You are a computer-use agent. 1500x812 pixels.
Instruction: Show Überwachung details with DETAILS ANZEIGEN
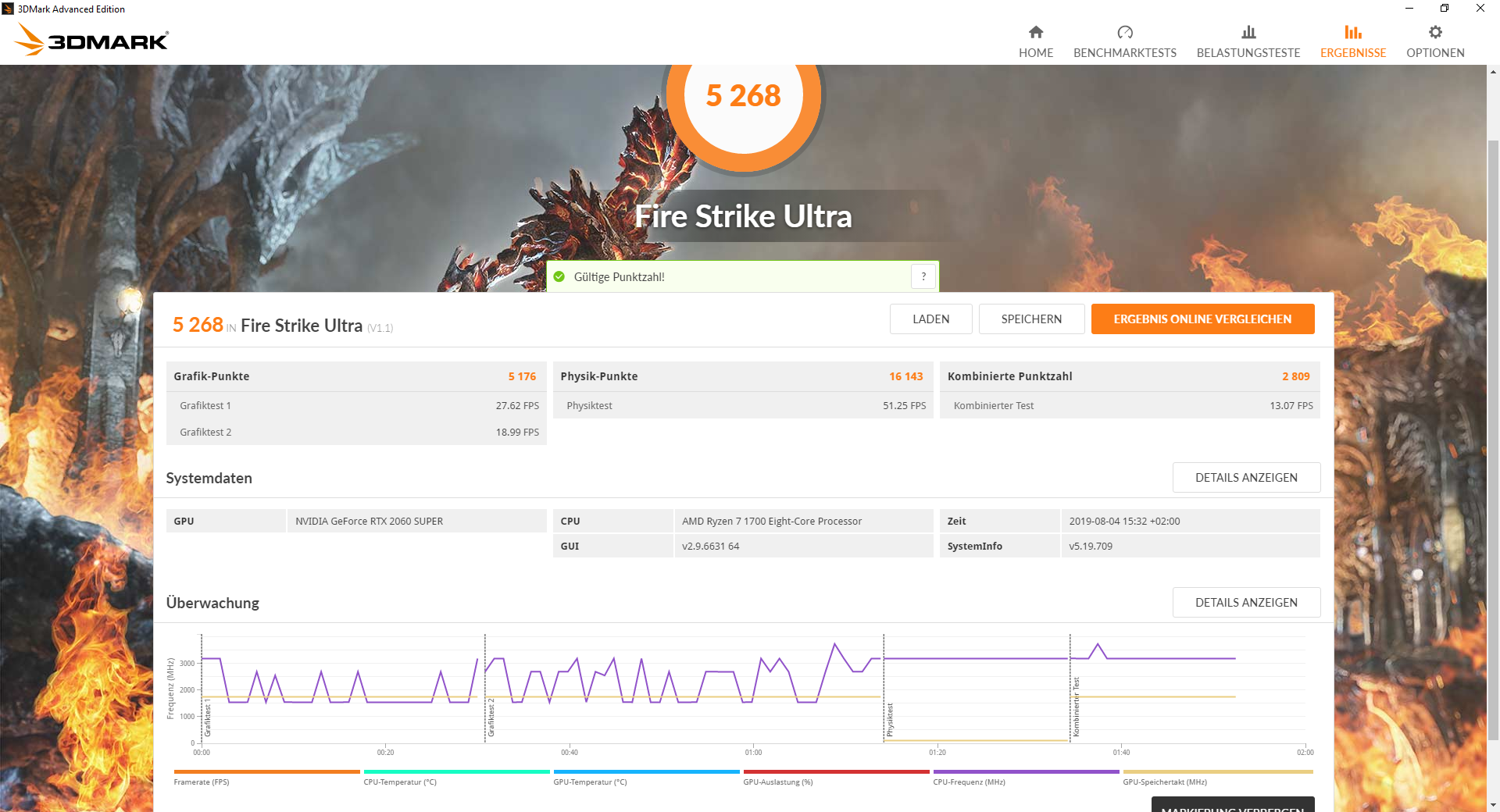pyautogui.click(x=1246, y=602)
